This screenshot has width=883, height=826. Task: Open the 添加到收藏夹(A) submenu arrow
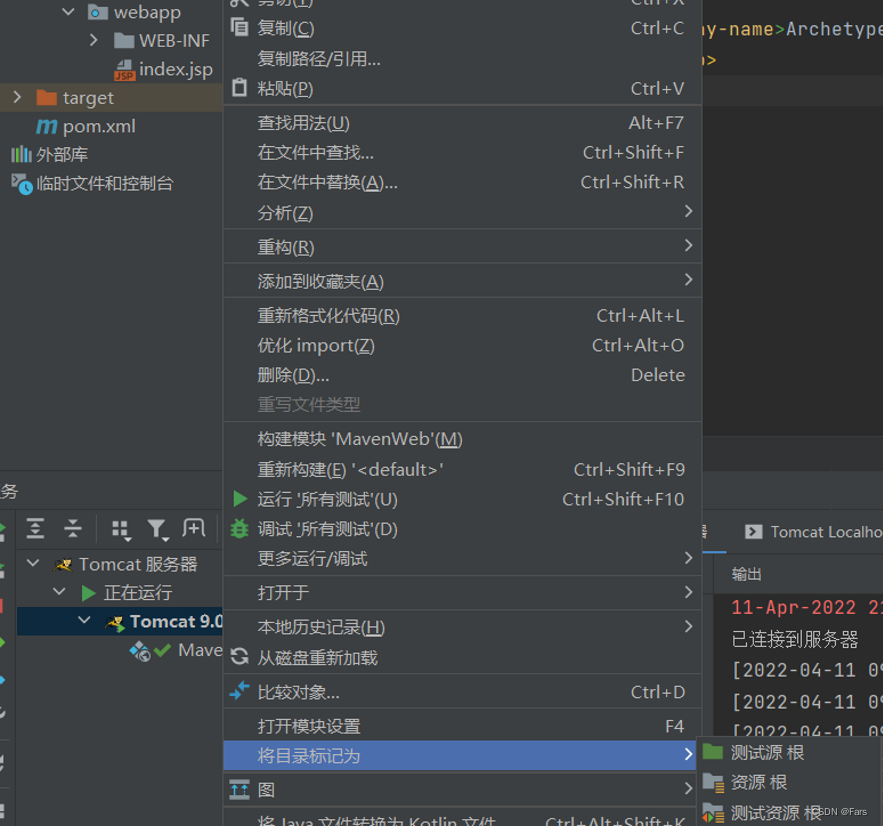(x=688, y=280)
